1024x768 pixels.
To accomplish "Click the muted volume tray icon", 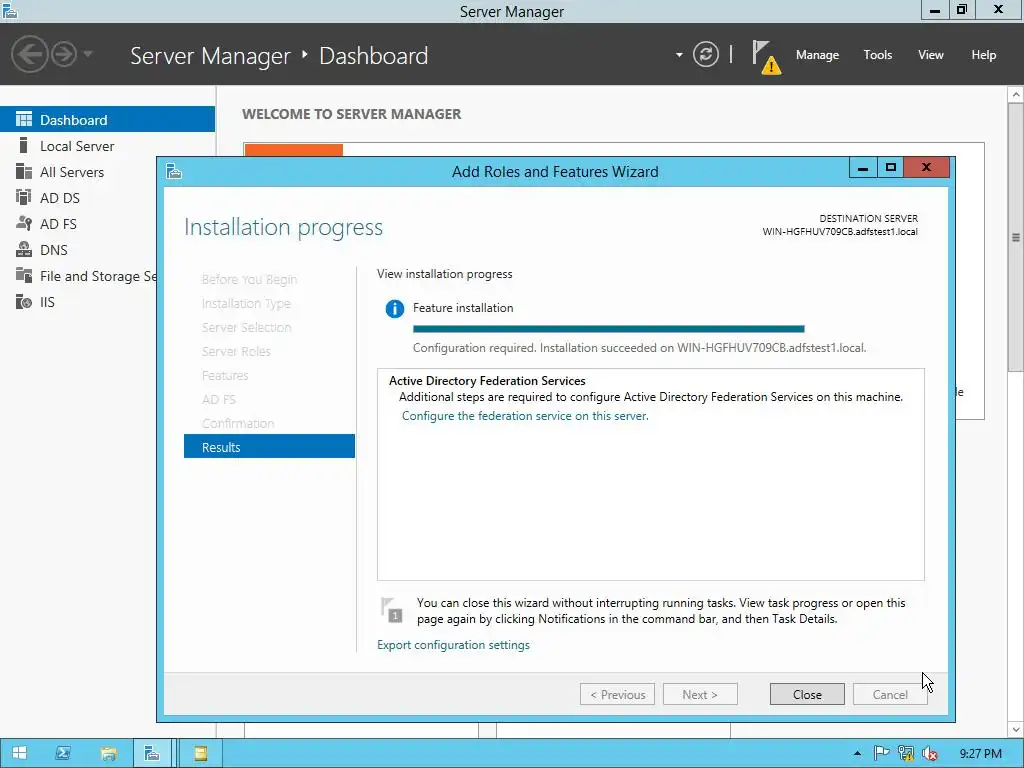I will (x=930, y=754).
